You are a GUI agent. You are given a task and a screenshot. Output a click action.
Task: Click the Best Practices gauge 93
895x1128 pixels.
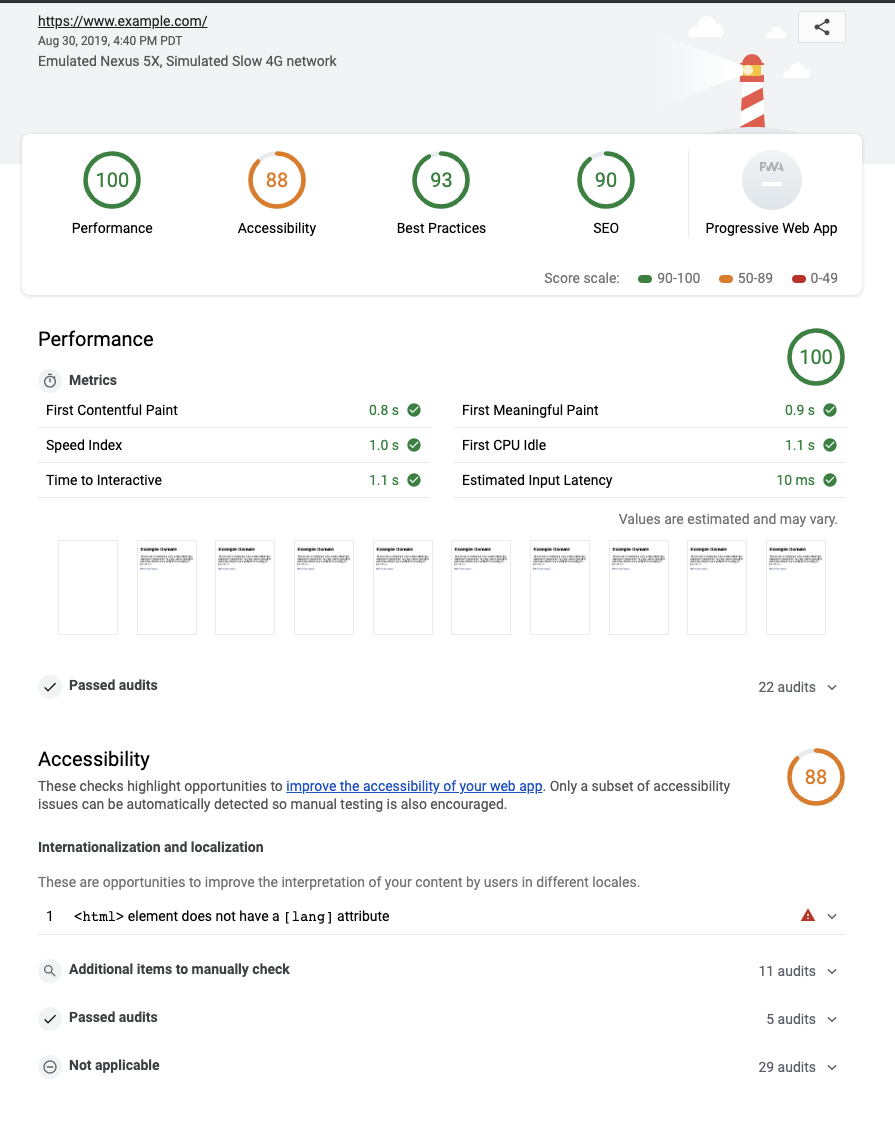point(441,181)
